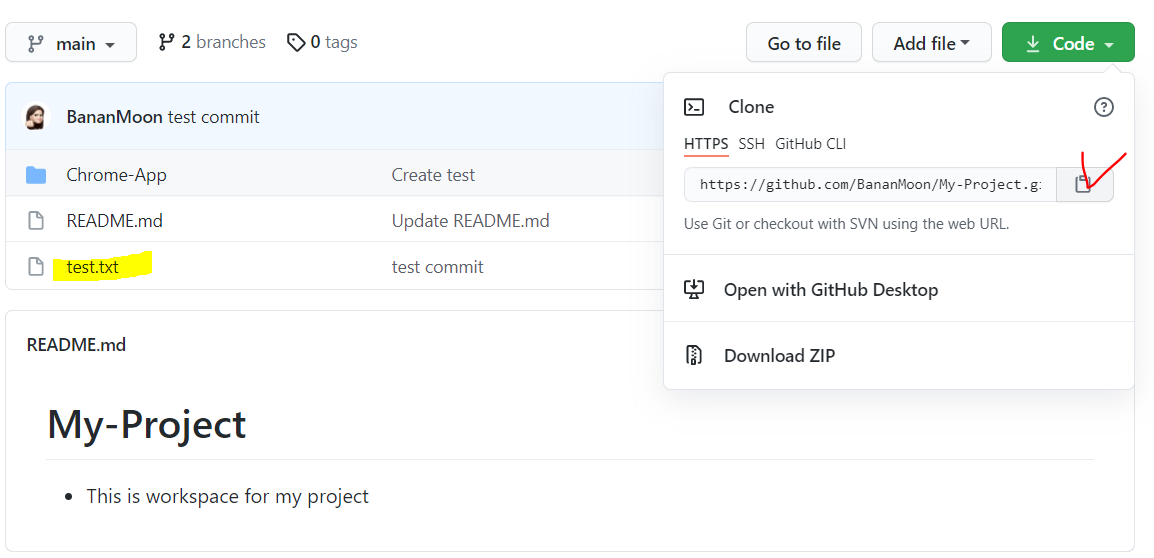This screenshot has width=1154, height=558.
Task: Click the Open with GitHub Desktop icon
Action: [x=694, y=289]
